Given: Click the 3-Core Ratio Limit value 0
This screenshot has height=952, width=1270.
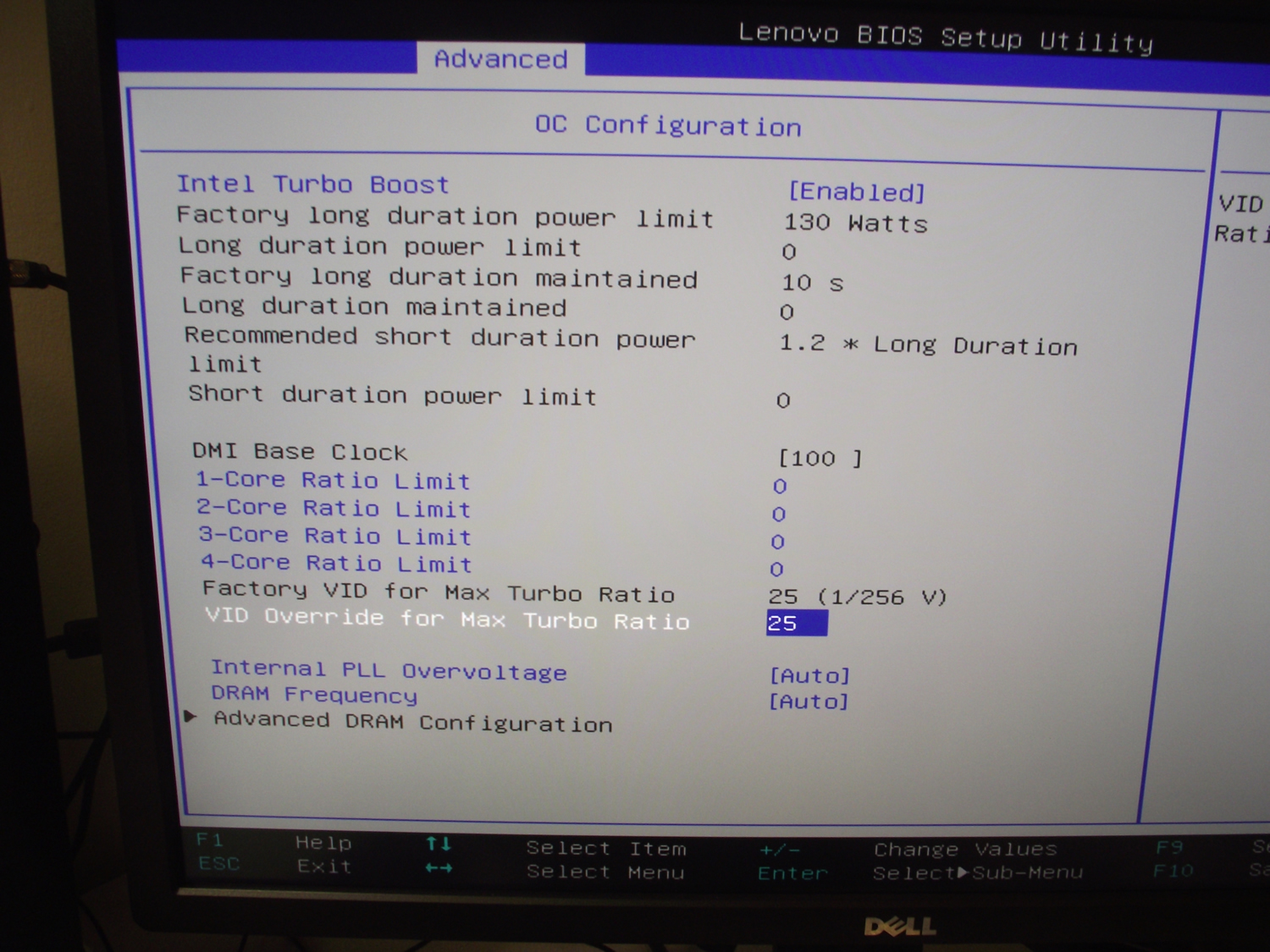Looking at the screenshot, I should (778, 542).
